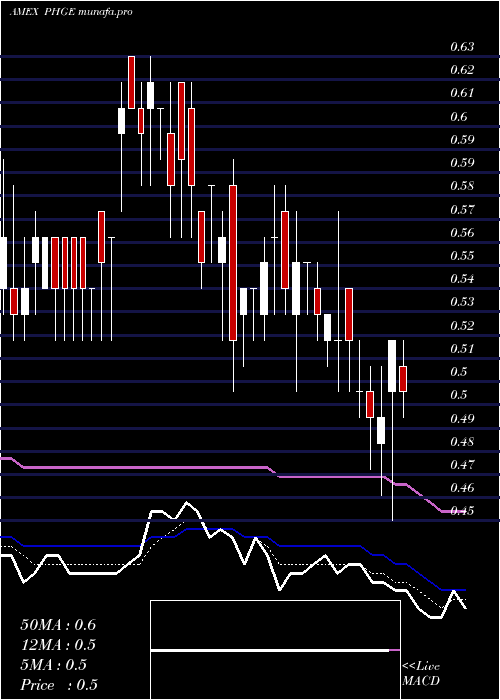Select the 0.49 price axis label
500x700 pixels.
click(x=462, y=418)
